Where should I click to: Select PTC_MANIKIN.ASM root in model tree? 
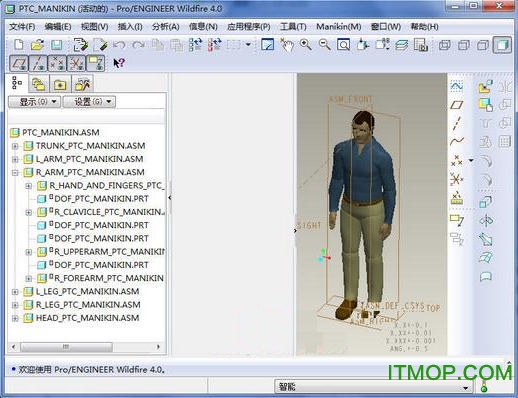pos(55,132)
